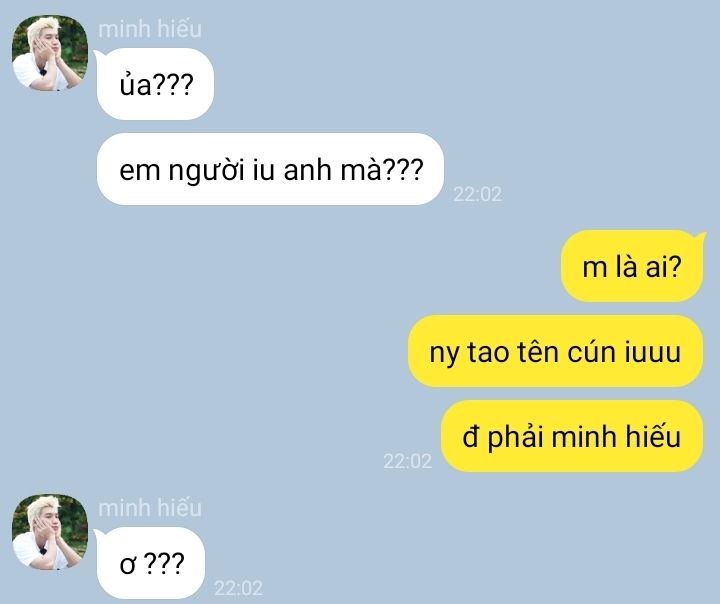Select the 'ủa???' message bubble
Screen dimensions: 720x604
(x=155, y=84)
